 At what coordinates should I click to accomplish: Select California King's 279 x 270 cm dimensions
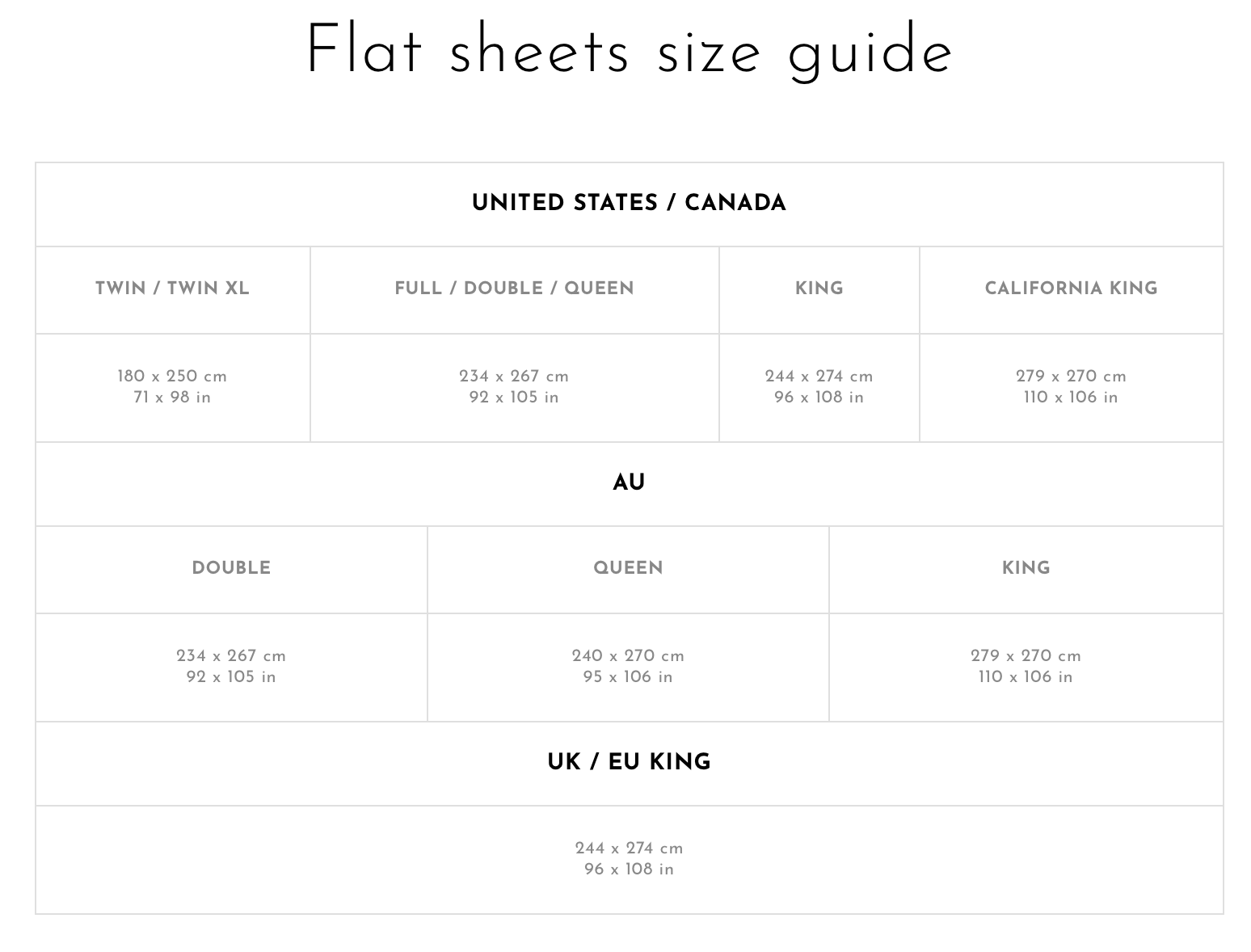click(1071, 377)
